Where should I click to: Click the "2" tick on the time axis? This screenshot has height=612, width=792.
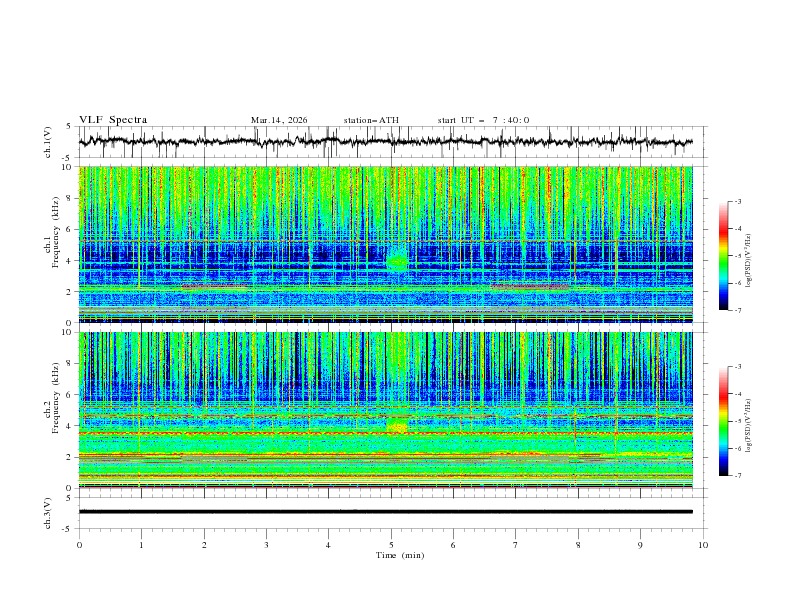tap(204, 545)
